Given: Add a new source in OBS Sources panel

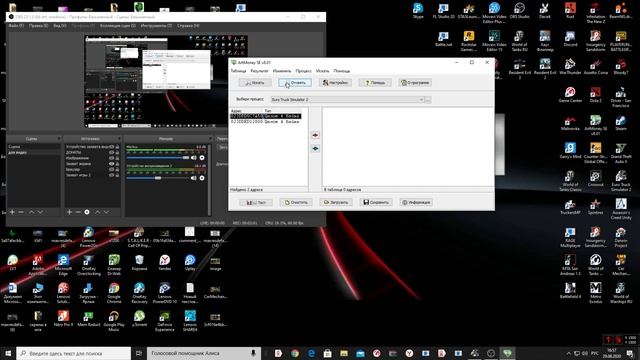Looking at the screenshot, I should 69,212.
